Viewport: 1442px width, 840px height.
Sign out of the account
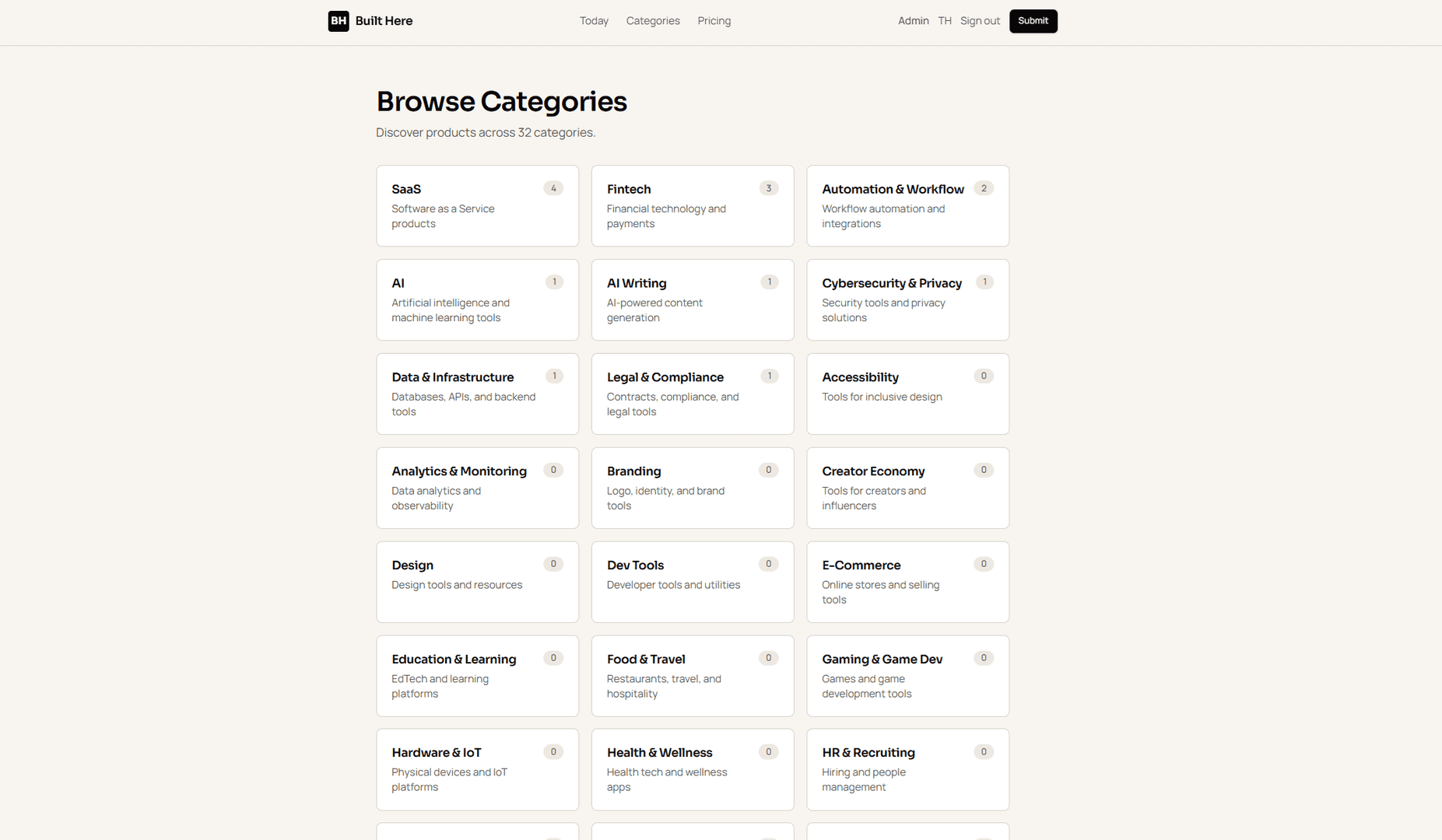pos(980,21)
